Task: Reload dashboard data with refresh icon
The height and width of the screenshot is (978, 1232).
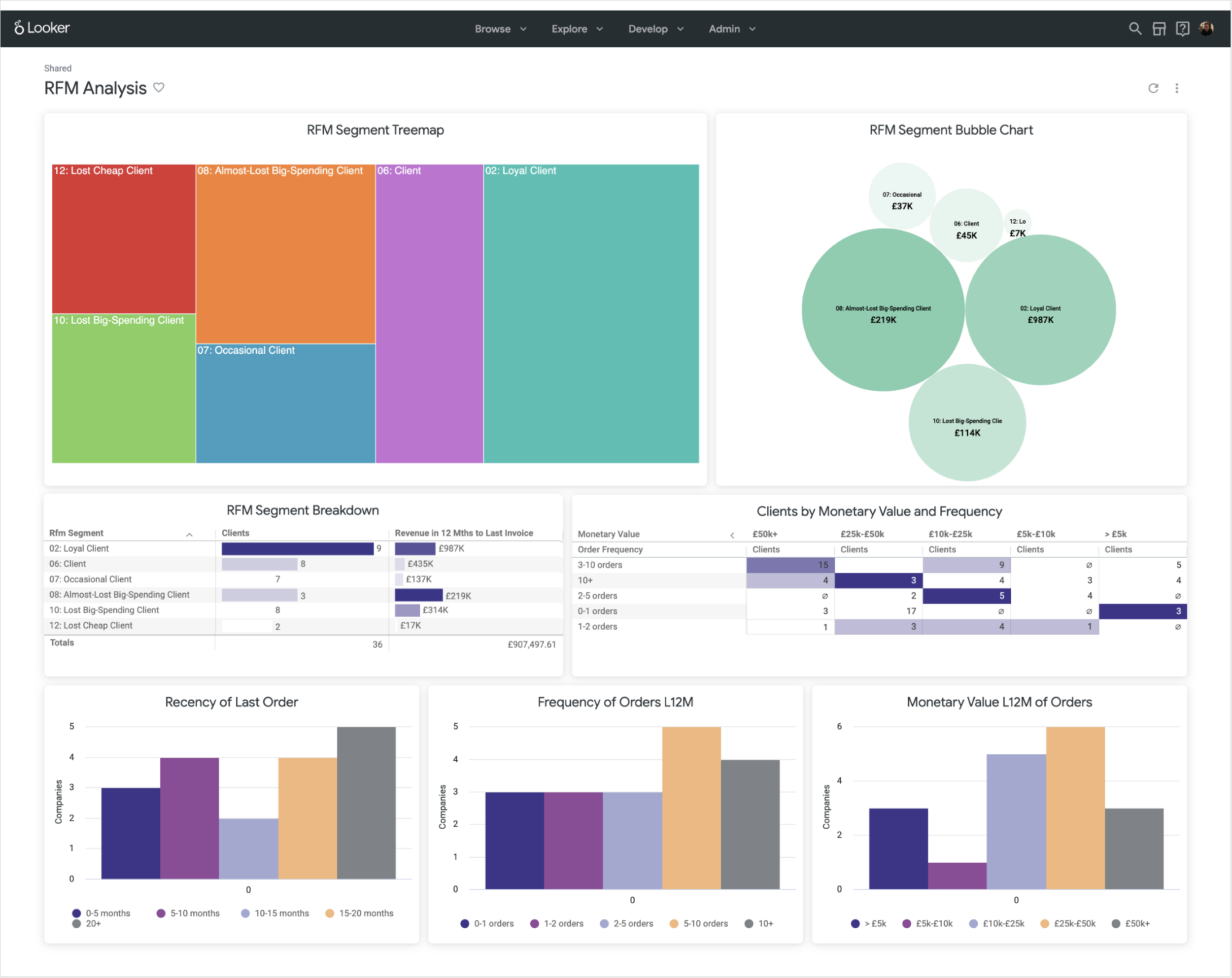Action: click(x=1153, y=88)
